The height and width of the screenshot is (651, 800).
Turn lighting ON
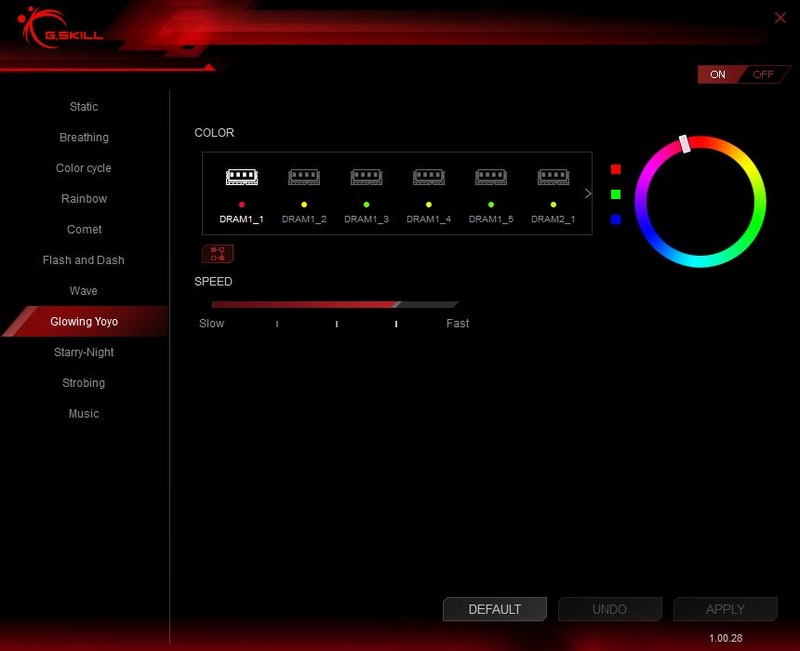coord(717,74)
